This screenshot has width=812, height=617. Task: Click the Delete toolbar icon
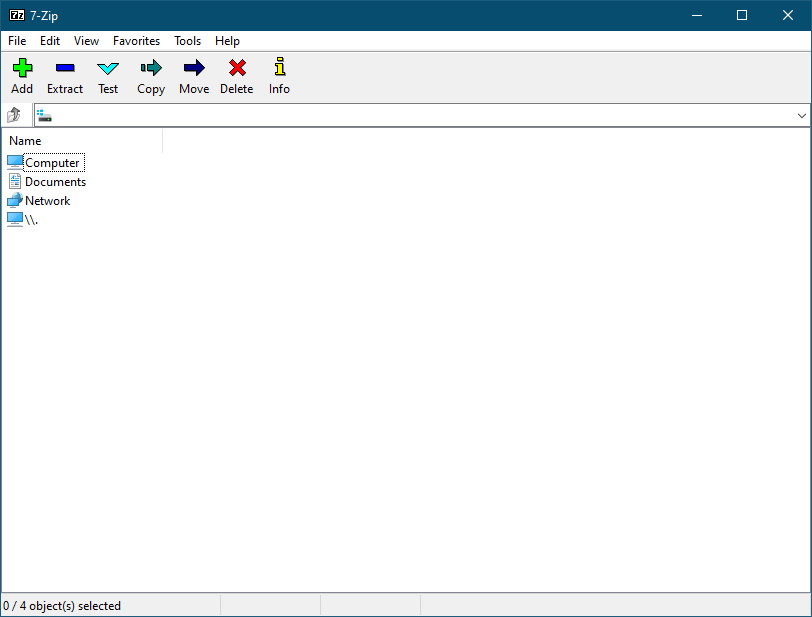tap(236, 75)
